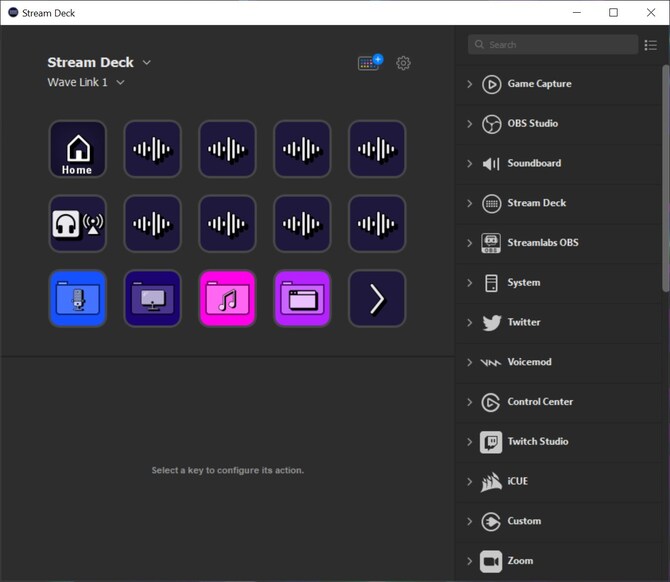Expand the Twitch Studio chevron

click(x=470, y=442)
